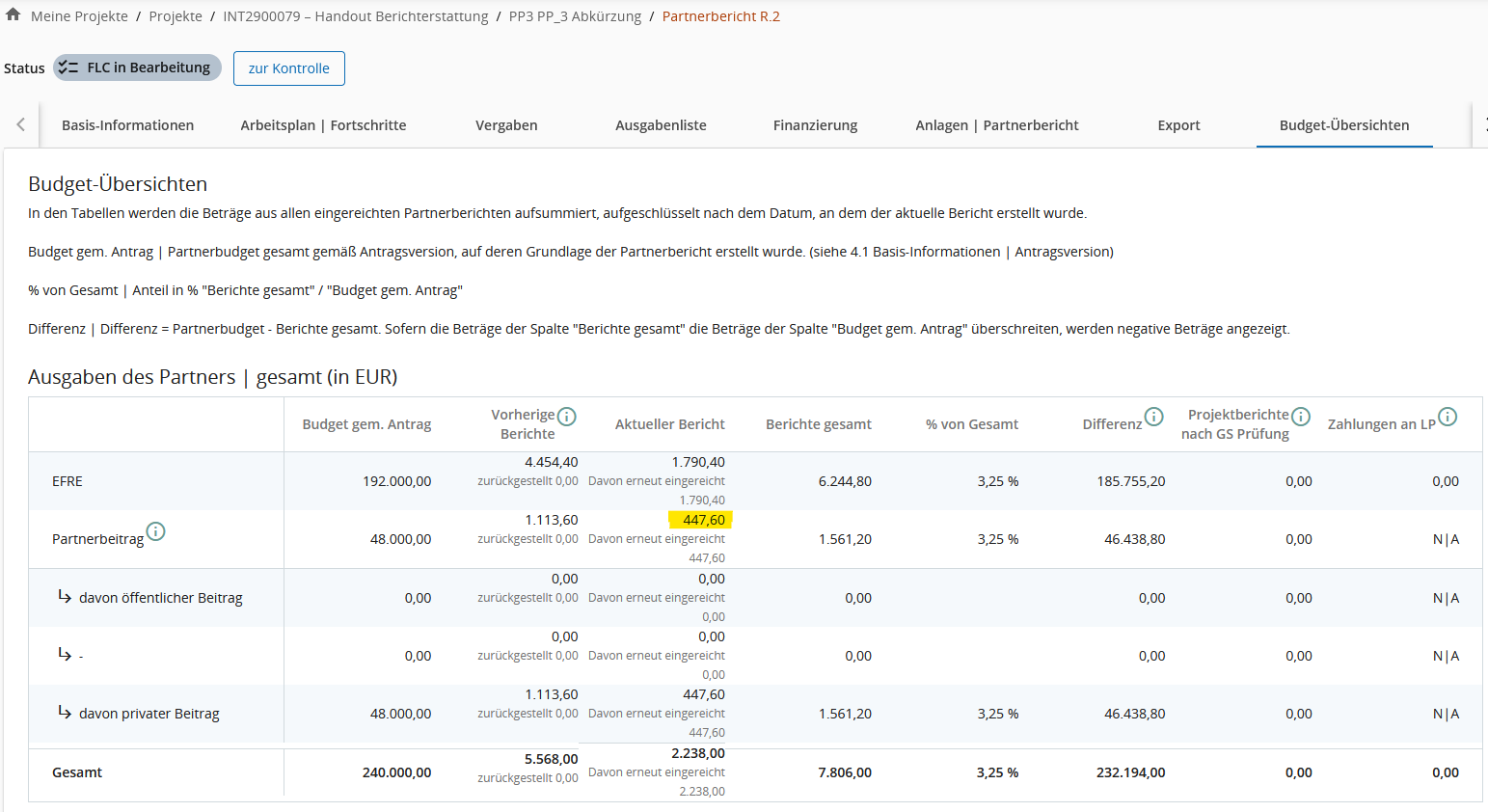Open the Export tab
This screenshot has width=1488, height=812.
pyautogui.click(x=1178, y=125)
